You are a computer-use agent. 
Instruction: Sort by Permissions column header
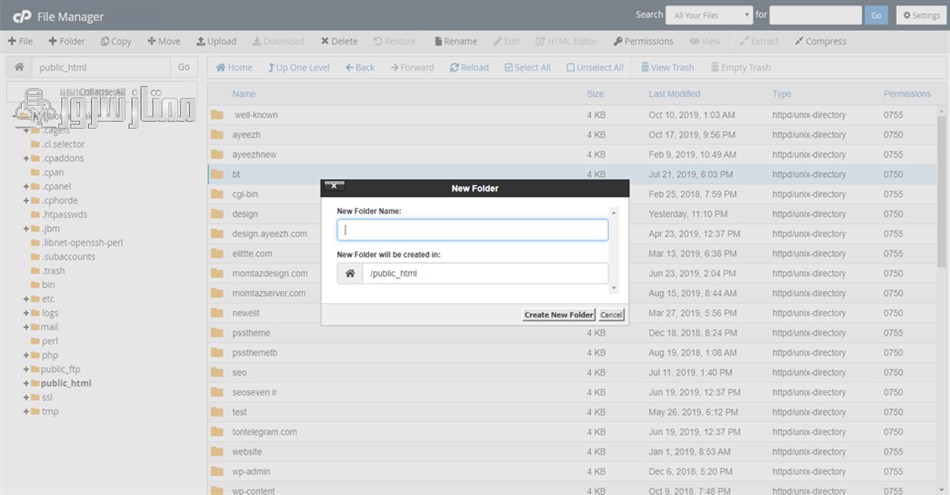(x=906, y=94)
